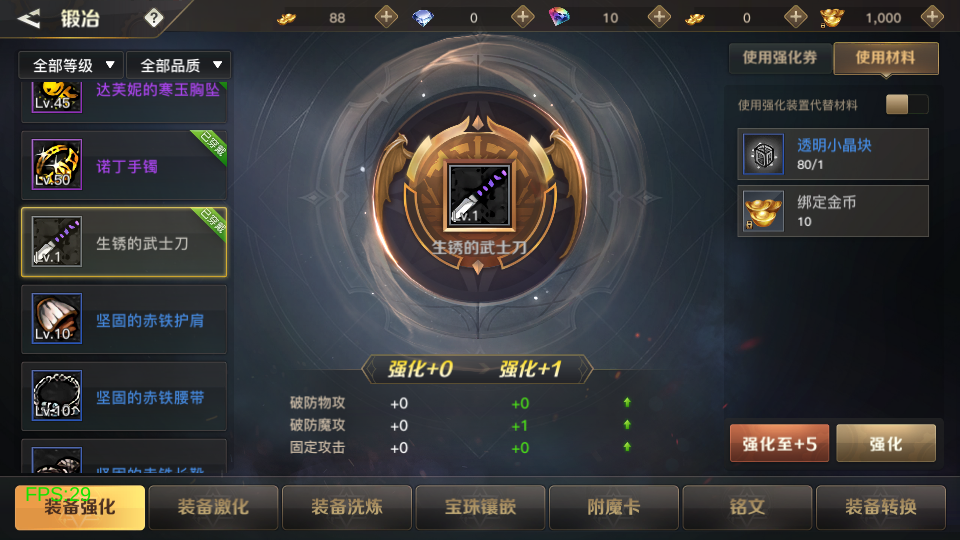The image size is (960, 540).
Task: Switch to 使用强化券 tab
Action: click(780, 58)
